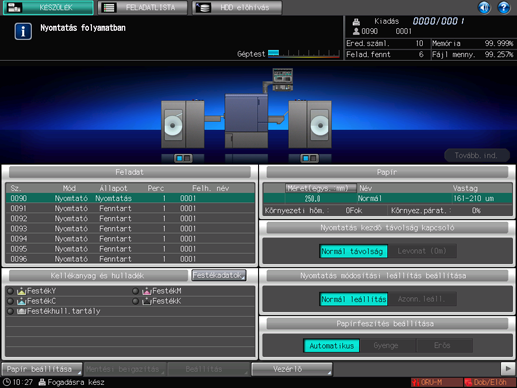
Task: Click the Fájl menny. 99.257% value
Action: click(x=499, y=54)
